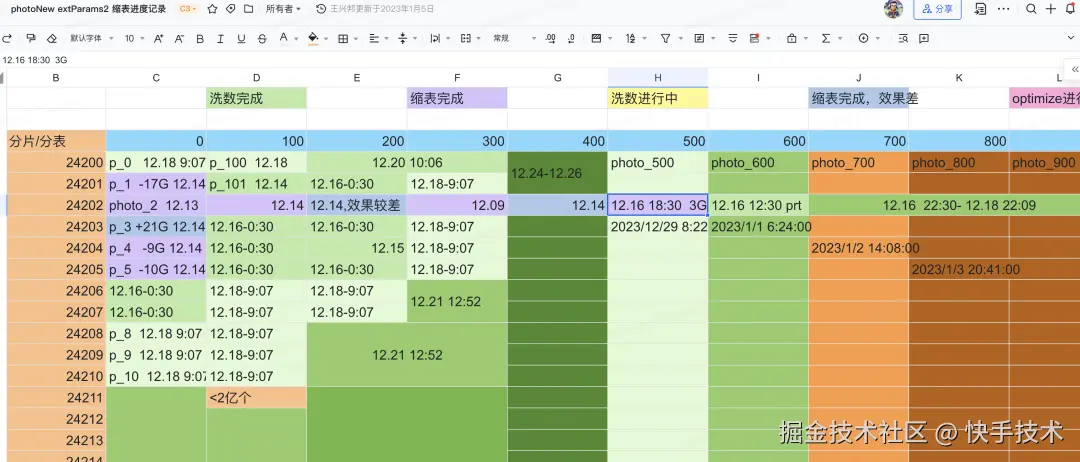
Task: Click the add comment icon
Action: (924, 39)
